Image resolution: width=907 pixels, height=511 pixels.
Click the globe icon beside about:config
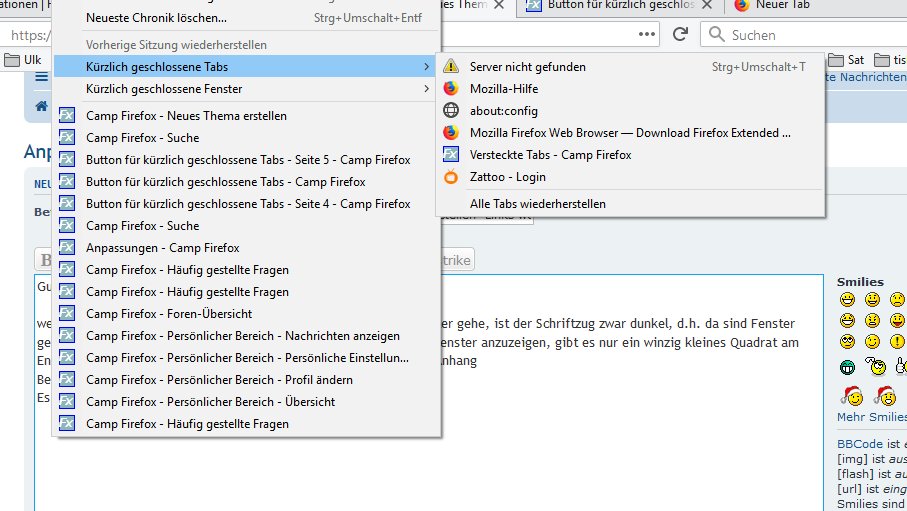tap(451, 111)
